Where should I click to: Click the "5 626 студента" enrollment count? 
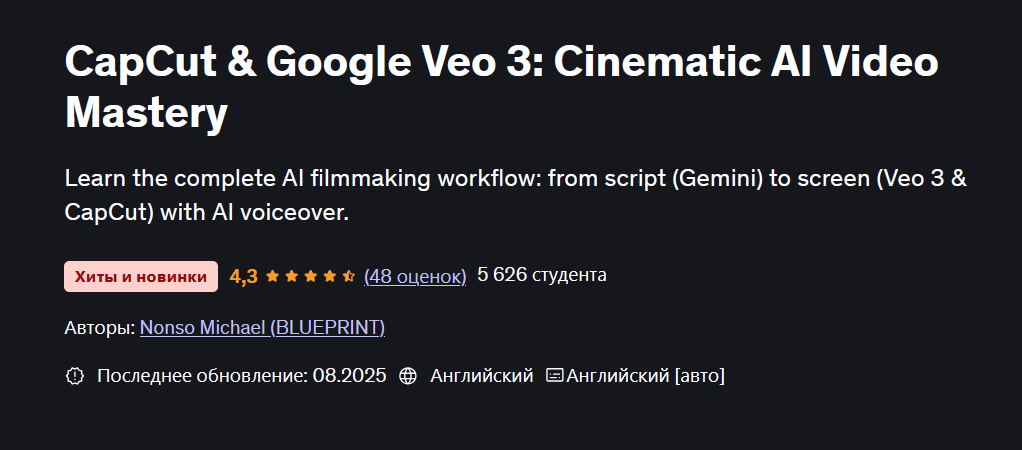pyautogui.click(x=541, y=275)
